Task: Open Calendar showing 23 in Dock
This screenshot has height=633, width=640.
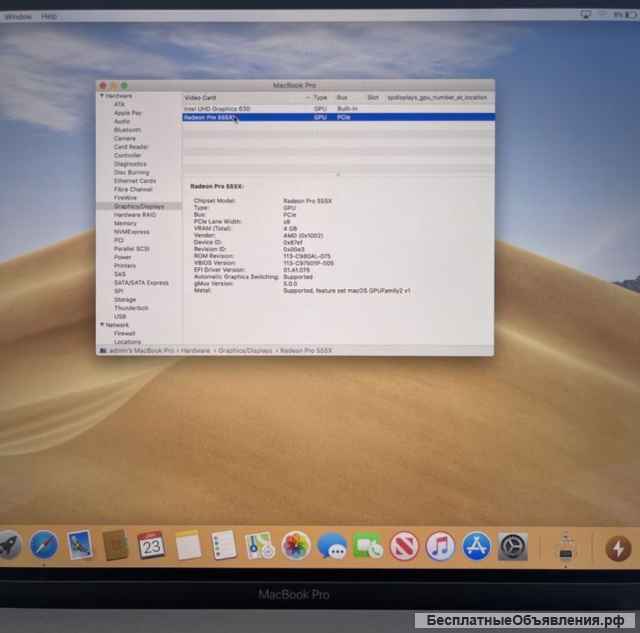Action: (151, 545)
